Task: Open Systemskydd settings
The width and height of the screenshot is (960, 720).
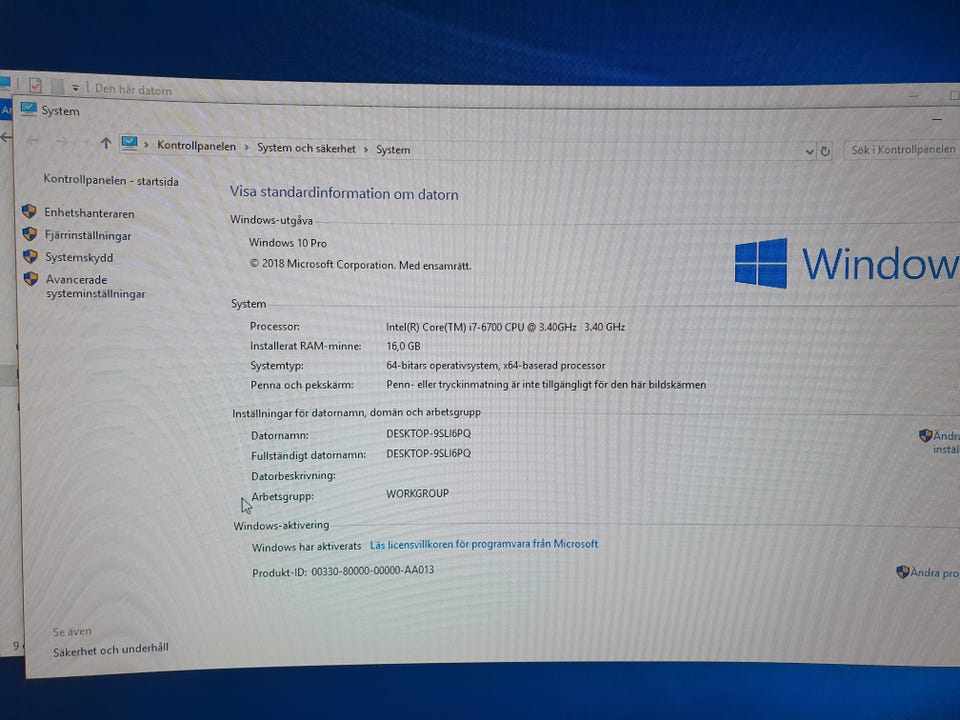Action: tap(79, 257)
